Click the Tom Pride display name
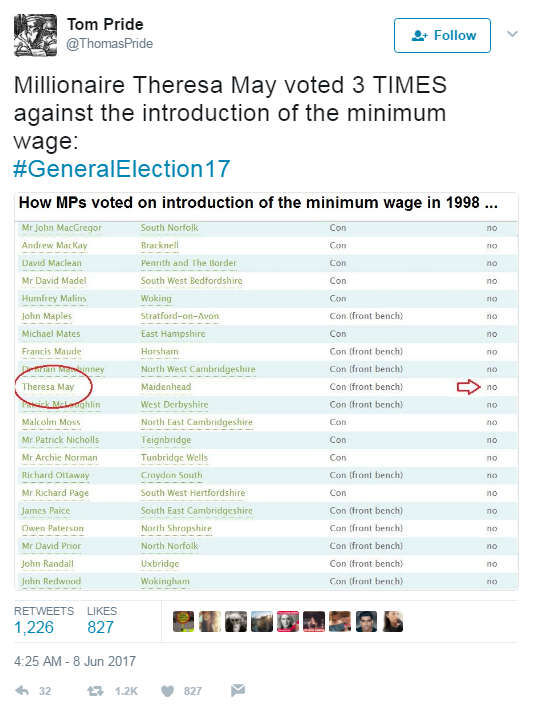The image size is (537, 706). [105, 24]
